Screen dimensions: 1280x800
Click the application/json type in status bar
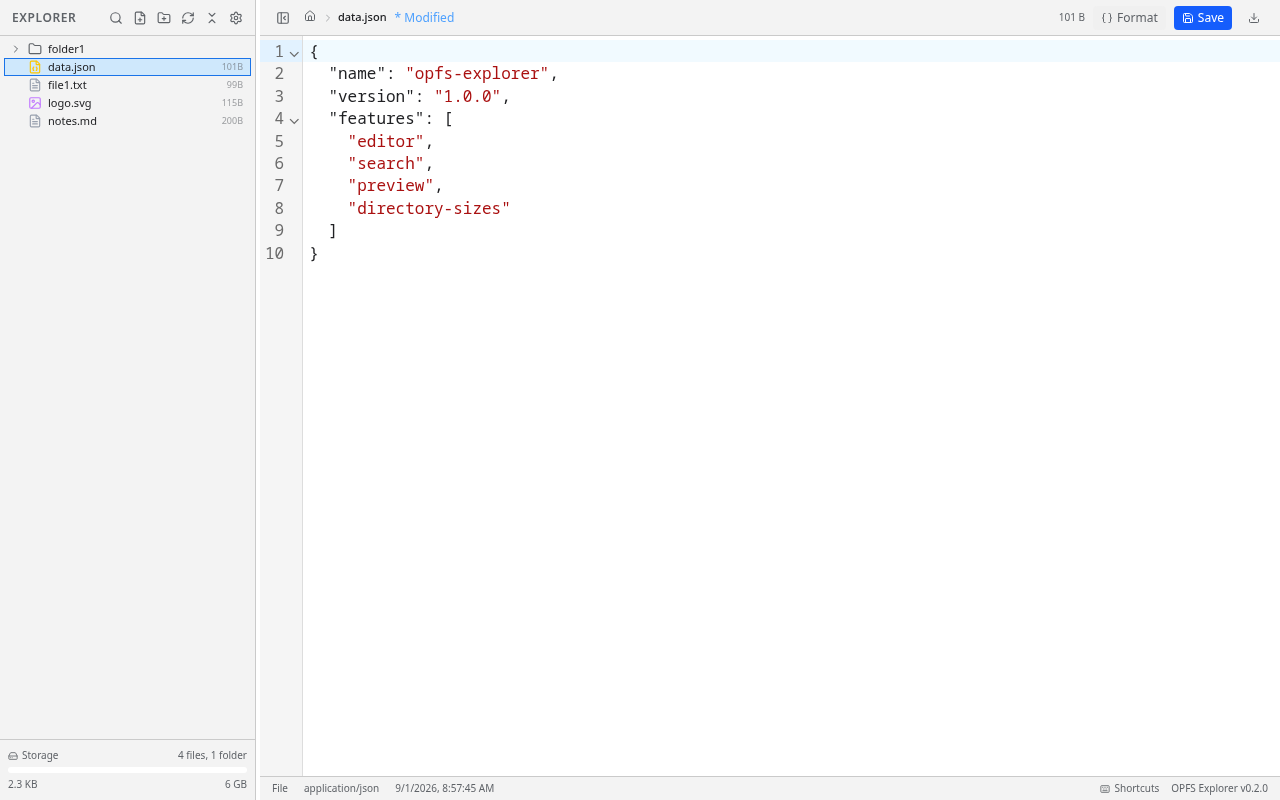coord(341,789)
